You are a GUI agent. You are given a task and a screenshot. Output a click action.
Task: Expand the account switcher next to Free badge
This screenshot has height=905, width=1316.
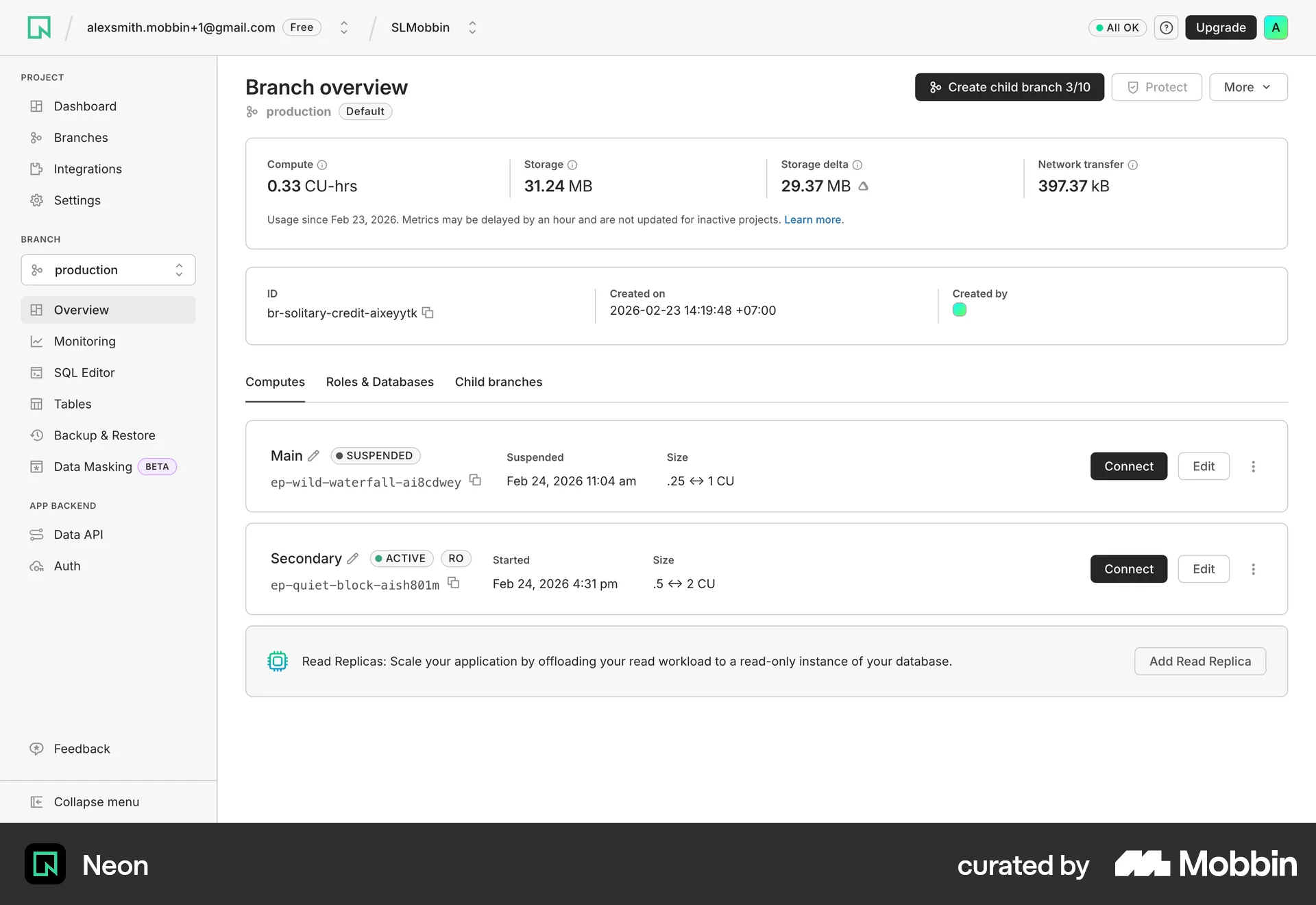pyautogui.click(x=344, y=27)
